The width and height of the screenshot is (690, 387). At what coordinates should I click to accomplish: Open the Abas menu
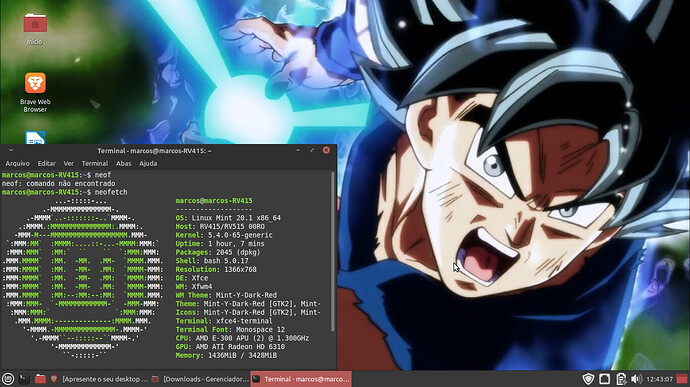point(124,163)
